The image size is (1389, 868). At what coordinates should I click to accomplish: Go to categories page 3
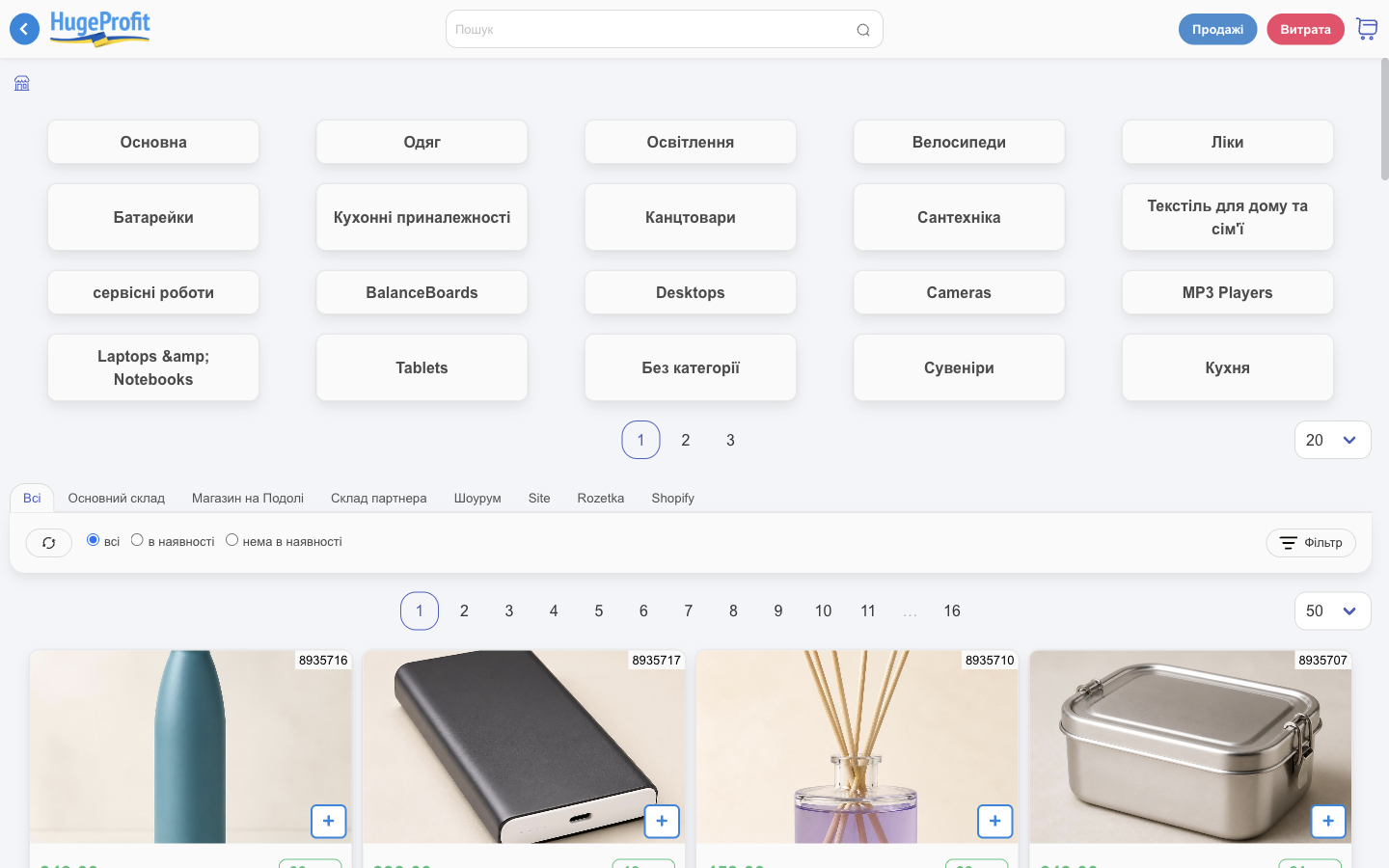tap(730, 440)
